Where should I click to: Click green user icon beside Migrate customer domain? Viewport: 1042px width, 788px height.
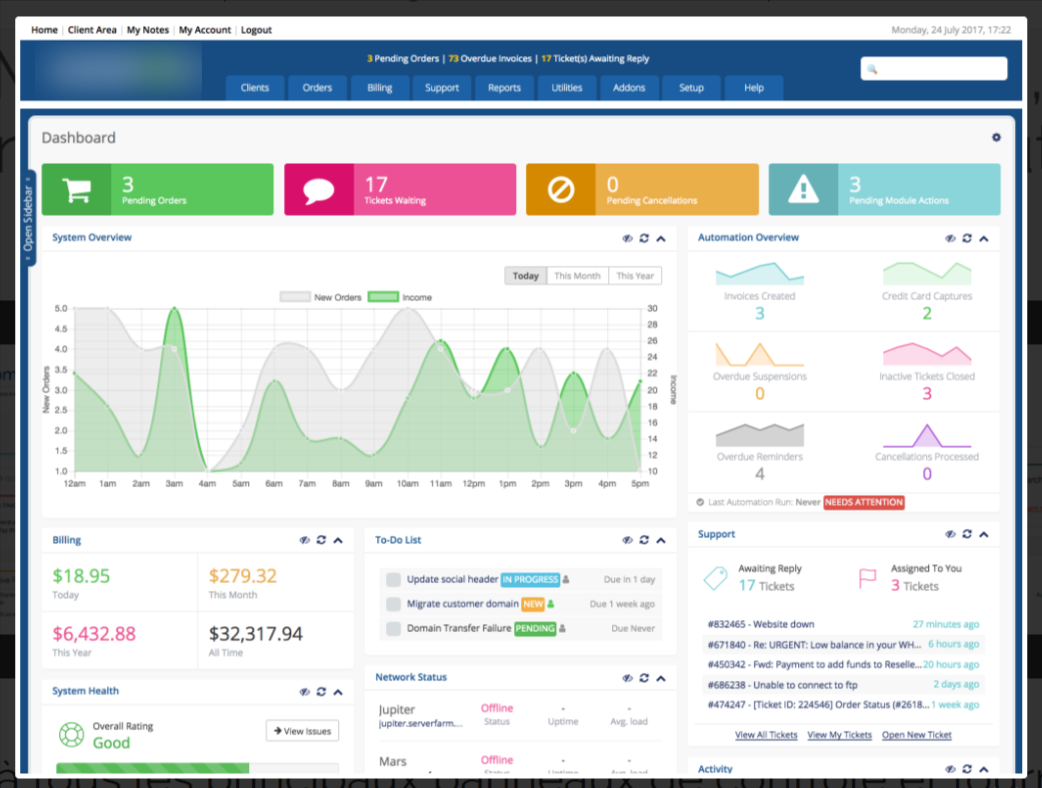551,604
